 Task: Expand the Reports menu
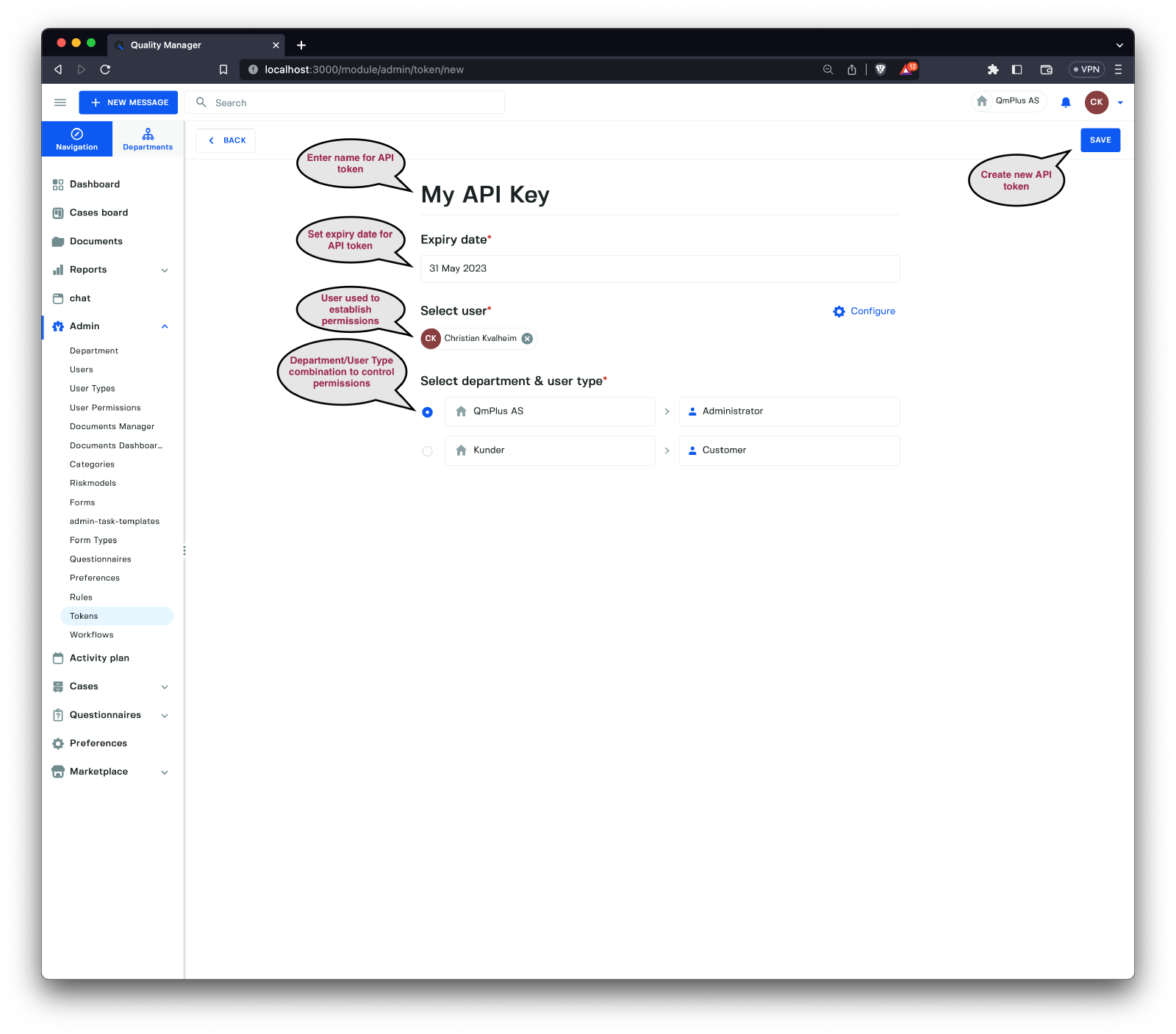pyautogui.click(x=165, y=270)
